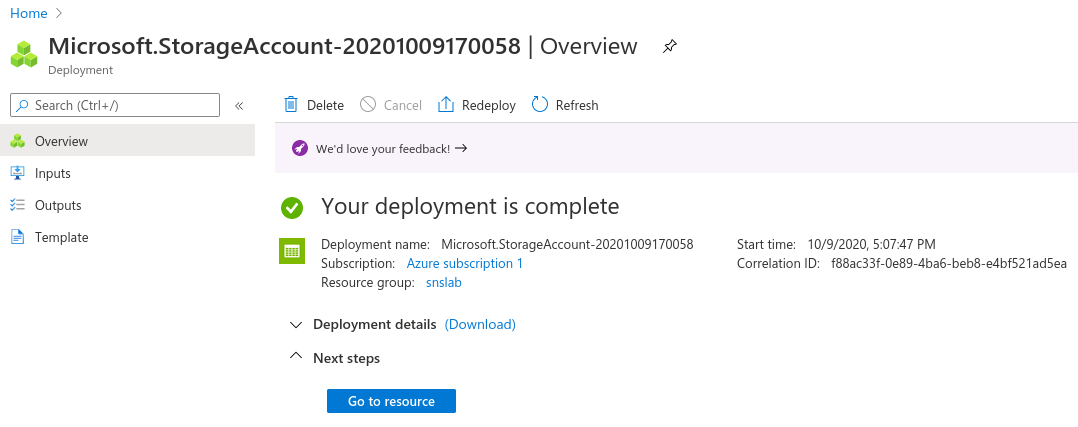Click the magnifier icon in search box
The height and width of the screenshot is (427, 1078).
23,105
